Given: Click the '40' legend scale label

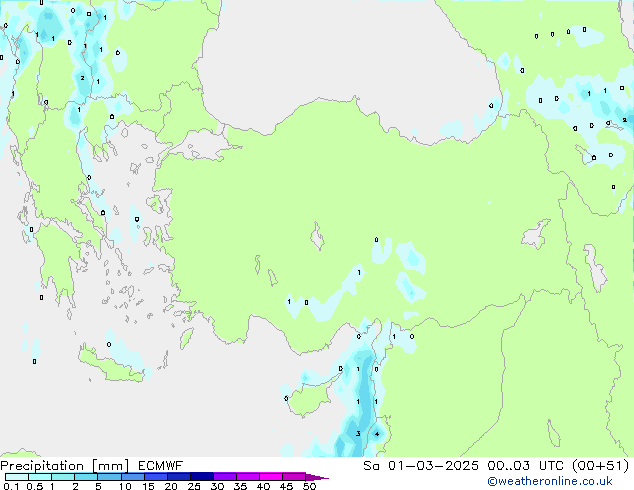Looking at the screenshot, I should pos(263,486).
